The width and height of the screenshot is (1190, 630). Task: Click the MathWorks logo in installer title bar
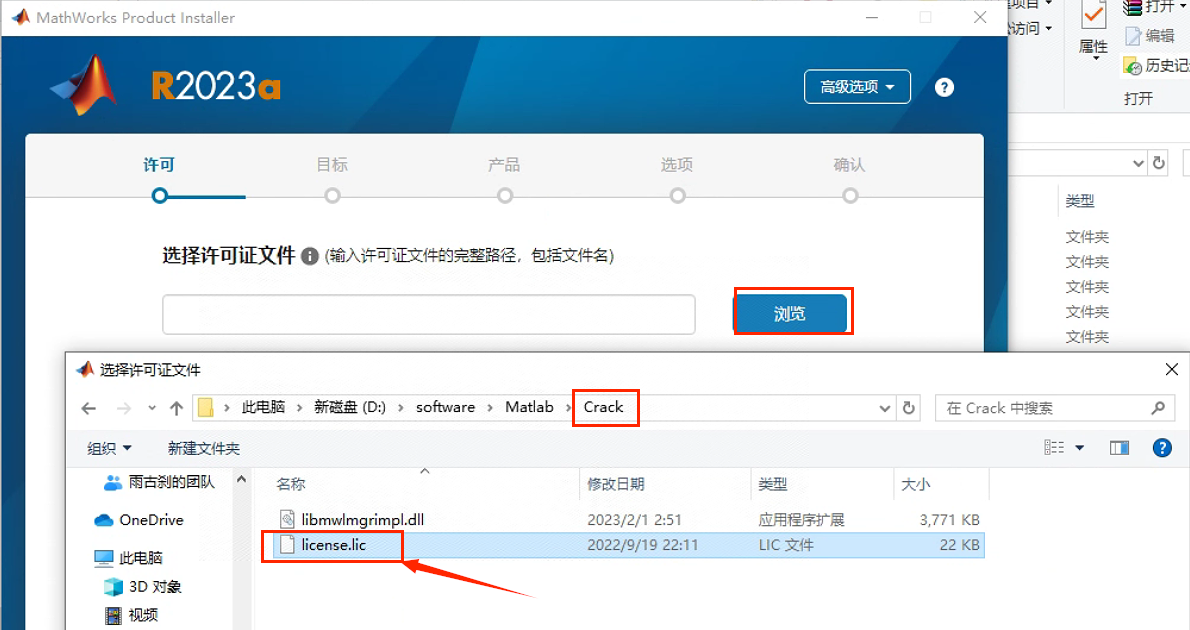(x=20, y=17)
